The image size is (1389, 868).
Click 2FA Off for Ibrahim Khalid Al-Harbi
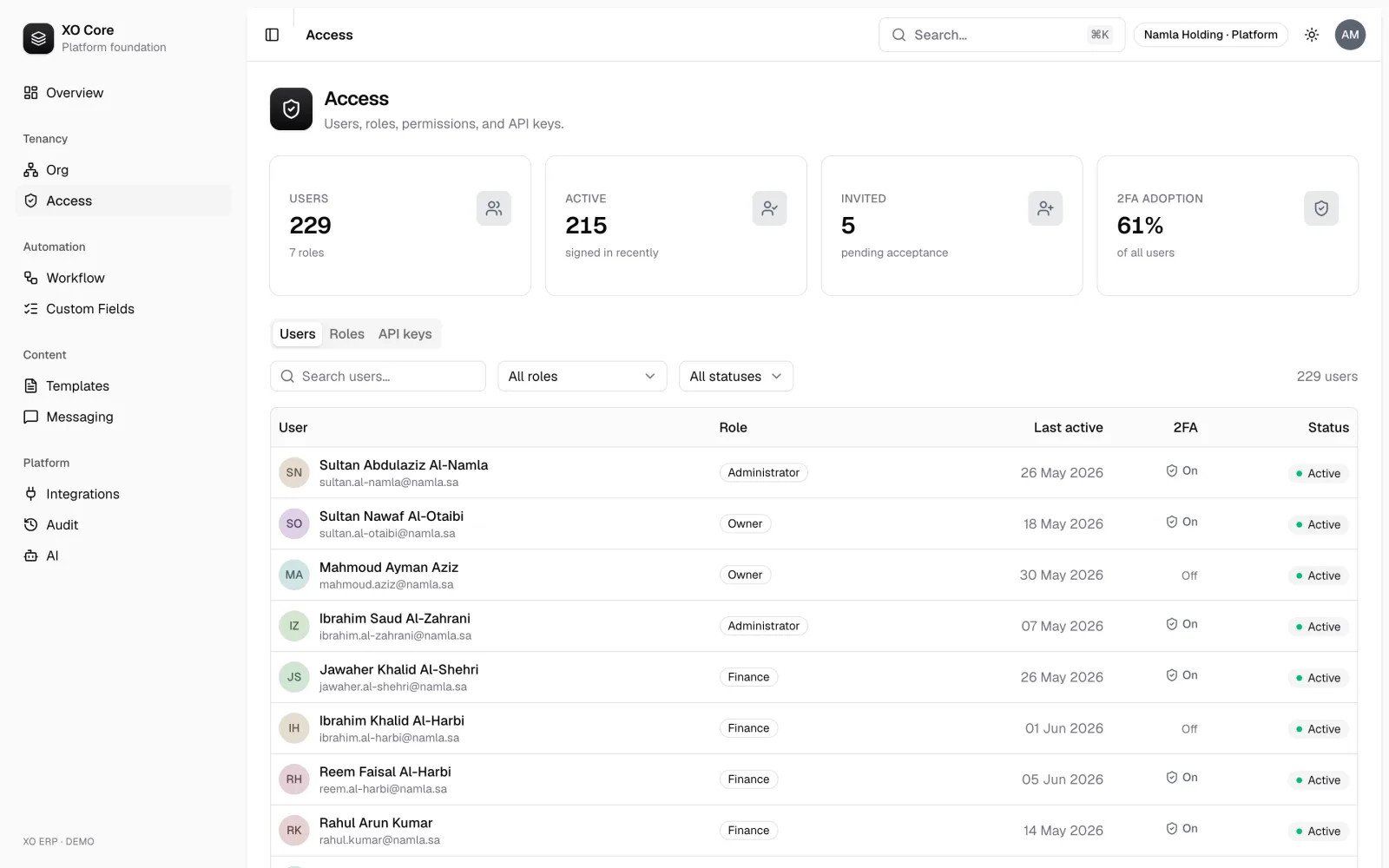tap(1189, 729)
